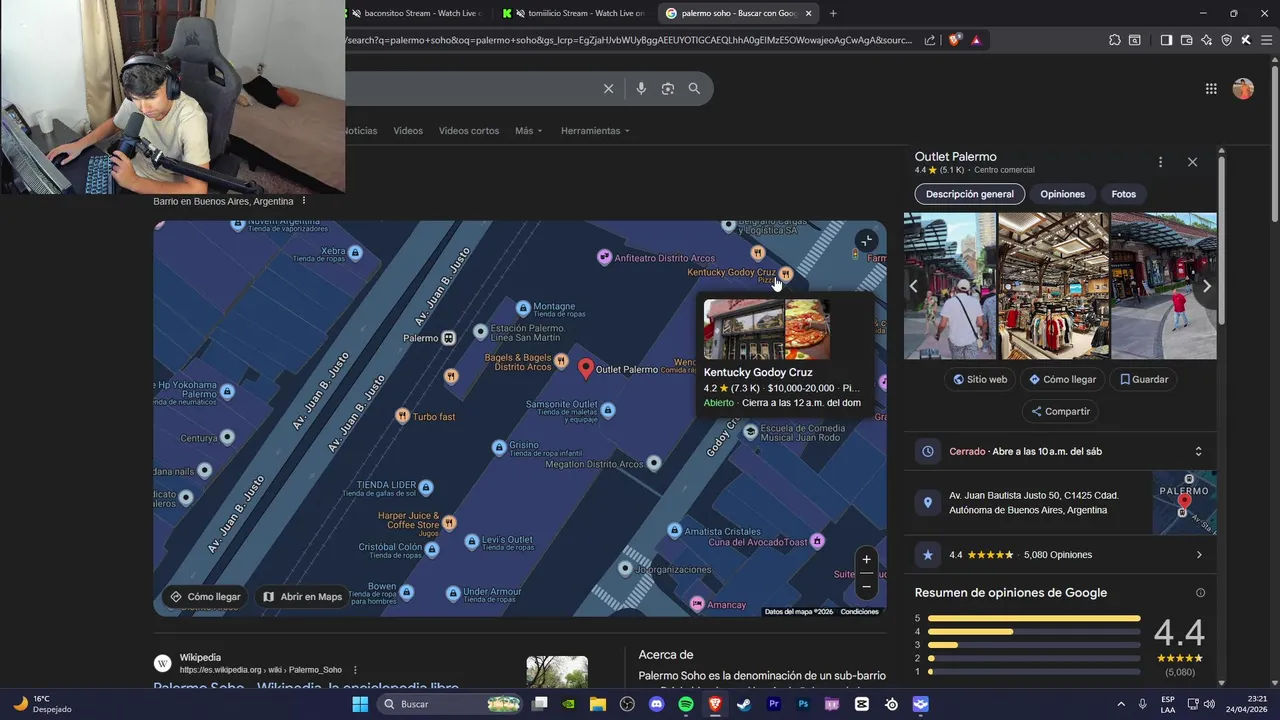Viewport: 1280px width, 720px height.
Task: Open Brave VPN shield icon
Action: coord(1226,40)
